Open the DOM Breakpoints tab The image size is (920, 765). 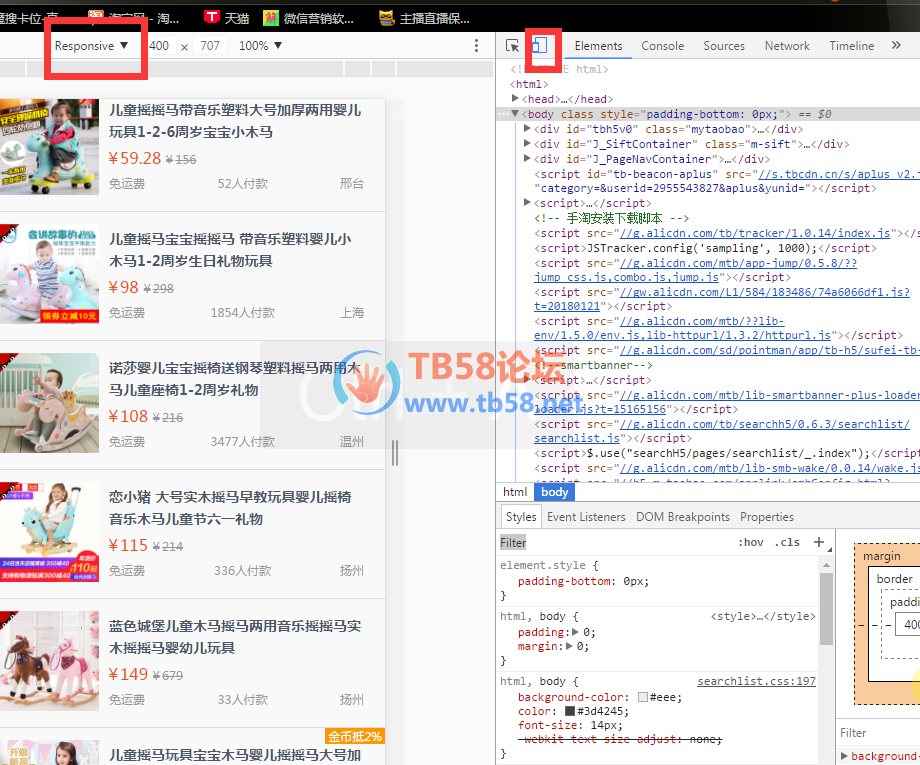(683, 517)
